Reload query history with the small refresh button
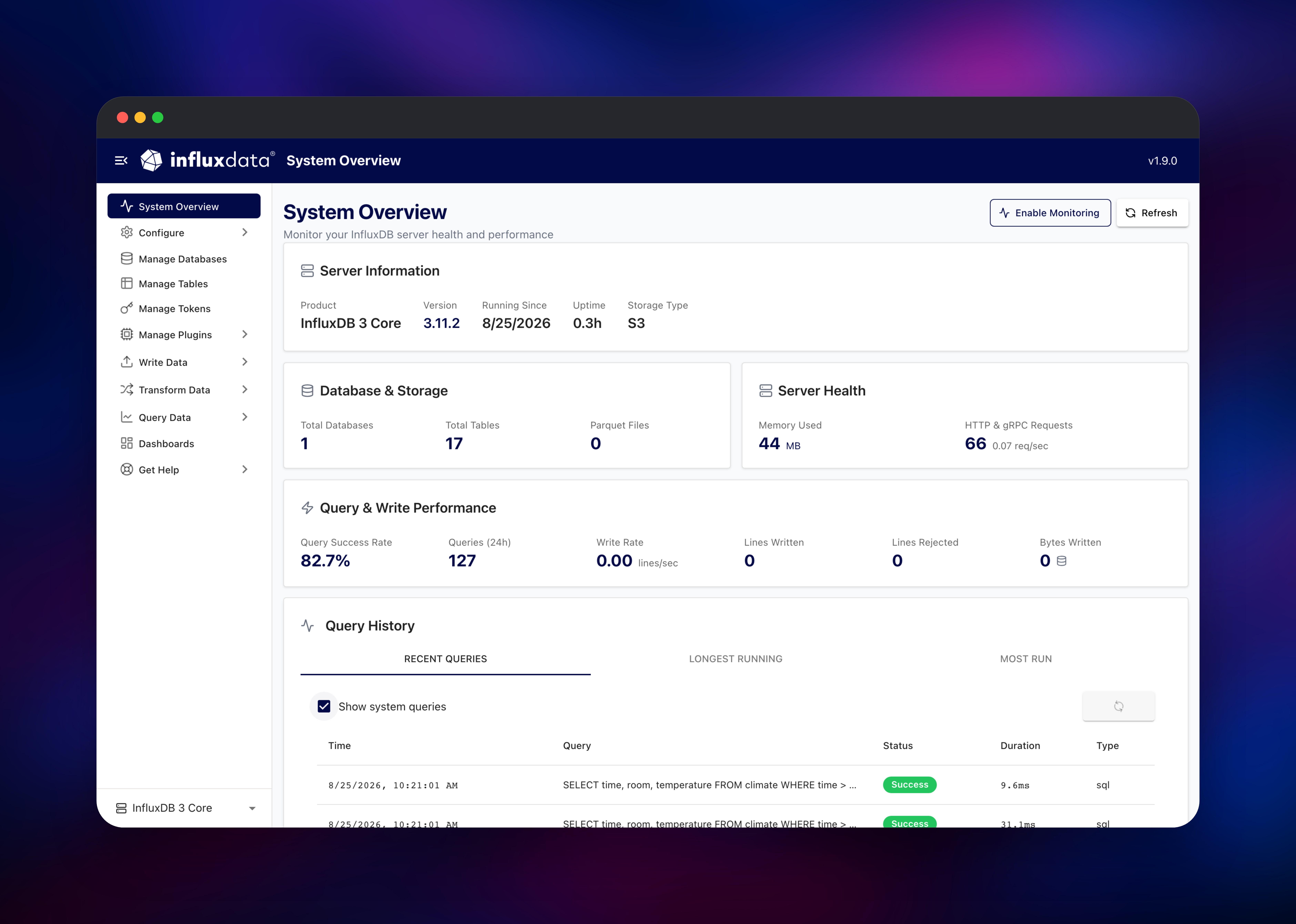This screenshot has width=1296, height=924. (1118, 706)
